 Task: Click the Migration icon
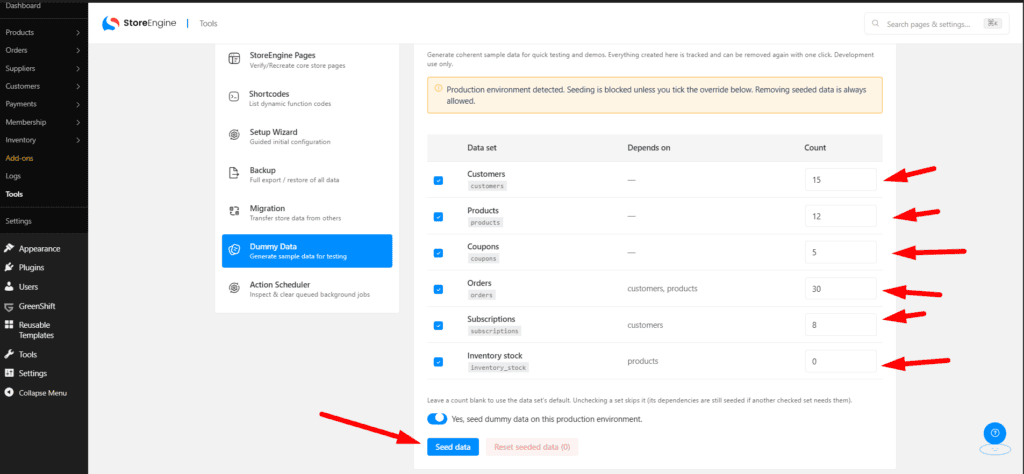pyautogui.click(x=234, y=212)
